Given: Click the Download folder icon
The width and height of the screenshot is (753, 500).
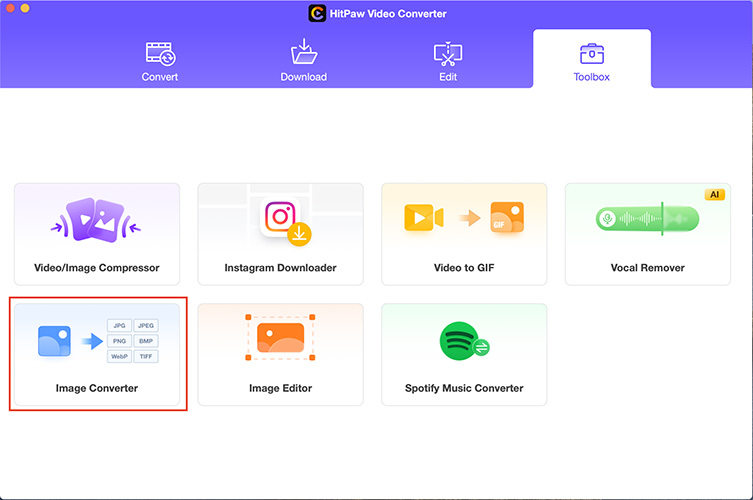Looking at the screenshot, I should pyautogui.click(x=304, y=51).
